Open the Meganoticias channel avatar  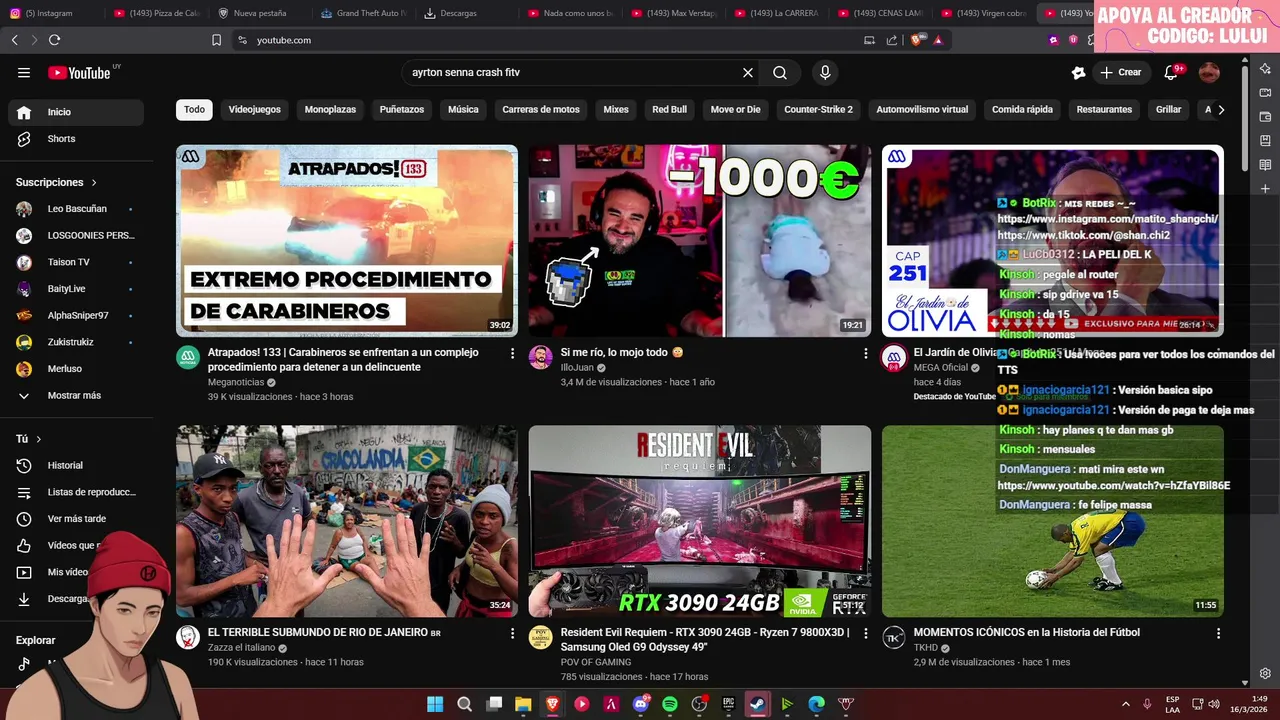tap(188, 357)
